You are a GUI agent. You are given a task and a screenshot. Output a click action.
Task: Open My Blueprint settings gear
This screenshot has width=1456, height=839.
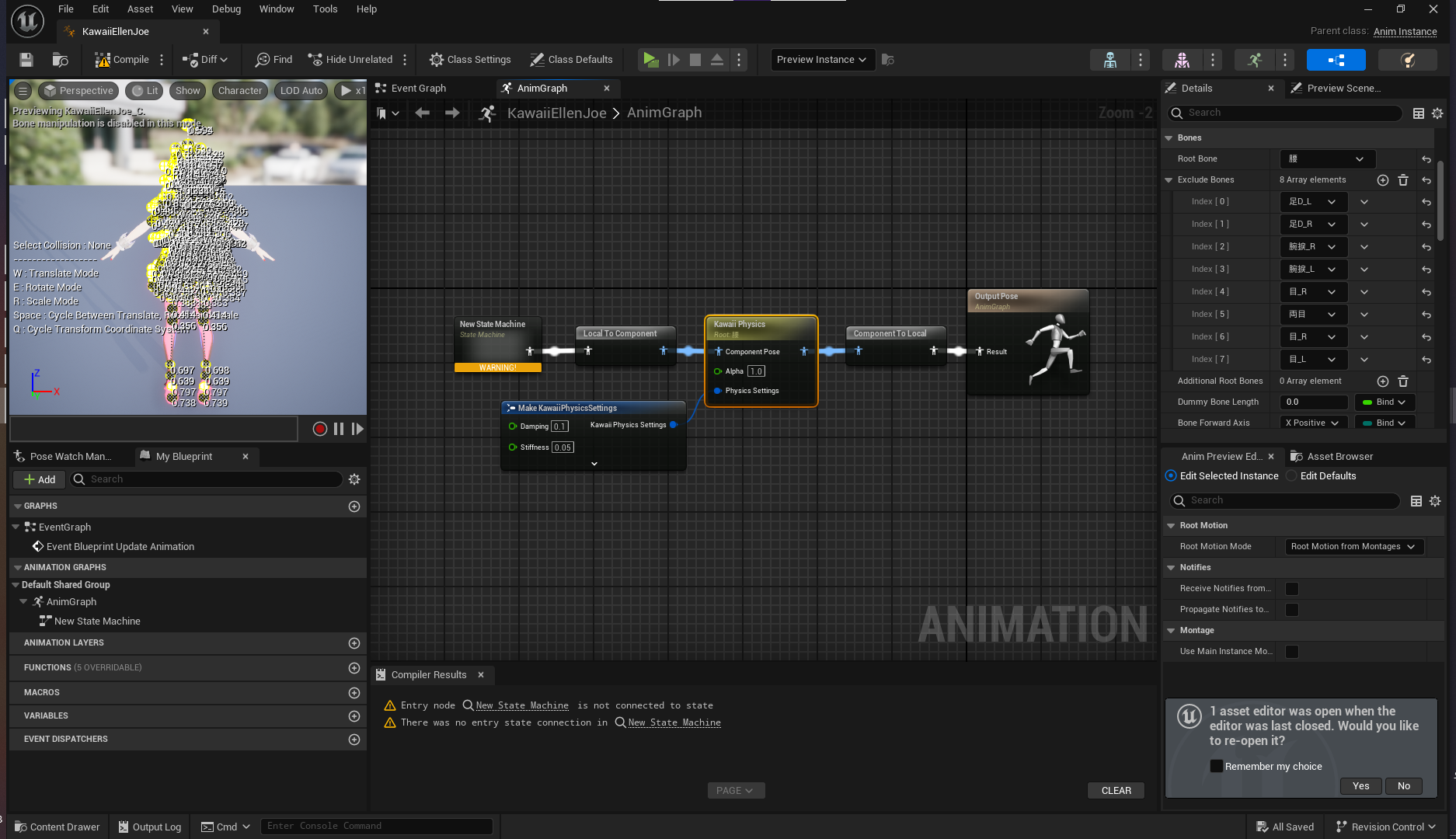pyautogui.click(x=354, y=479)
